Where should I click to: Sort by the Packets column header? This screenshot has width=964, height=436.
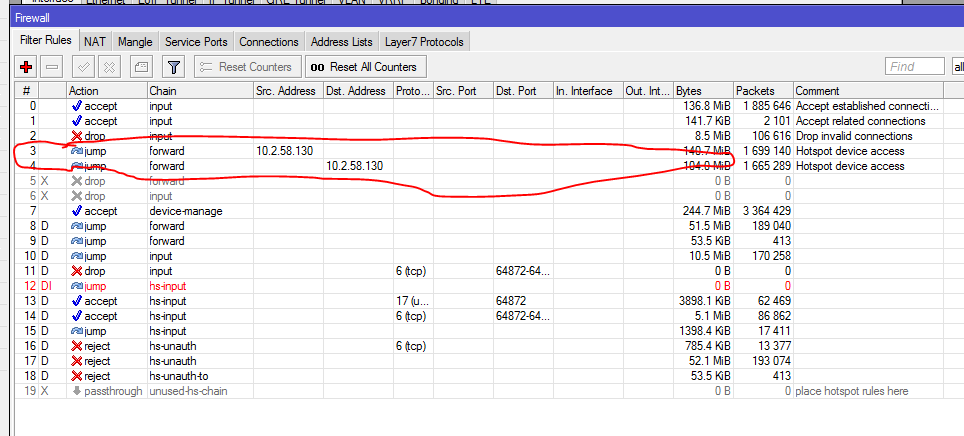click(764, 91)
